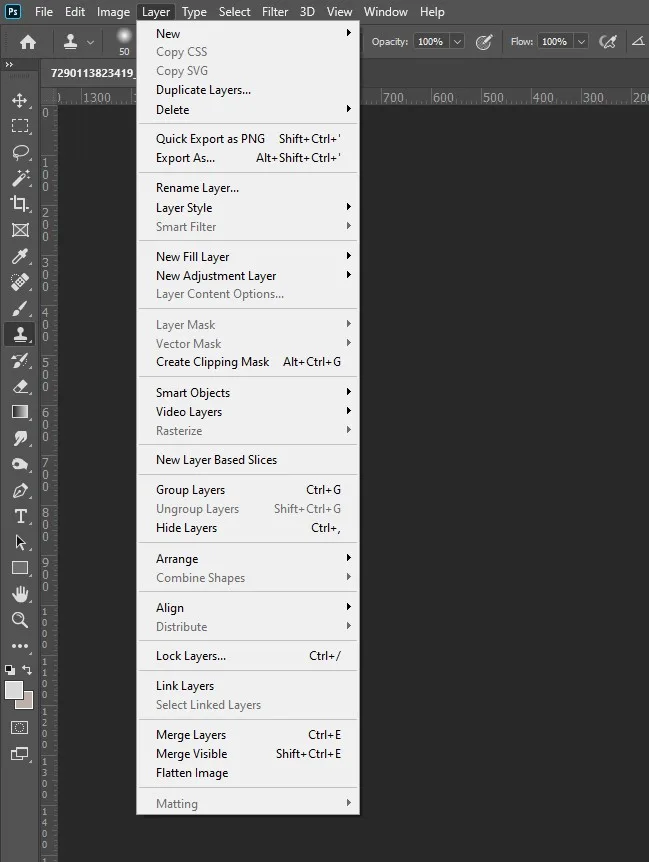Expand the toolbox double-arrow
Viewport: 649px width, 862px height.
coord(9,65)
